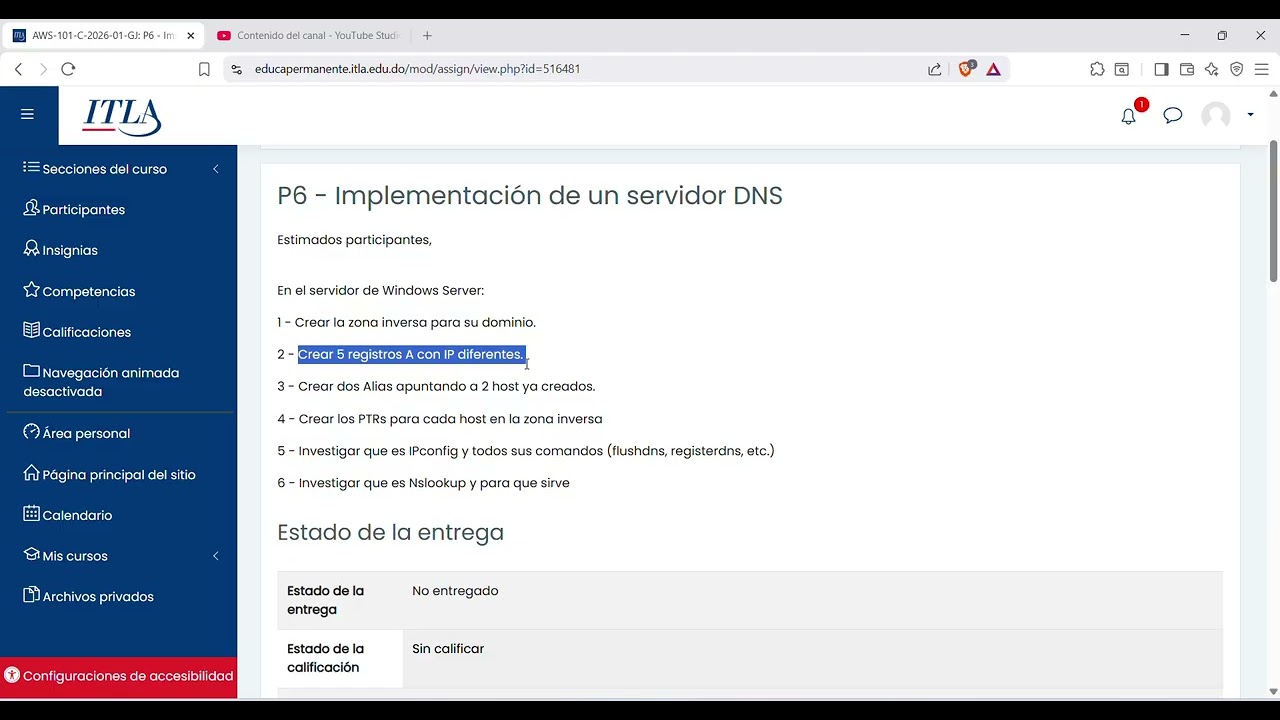
Task: Open Área personal dashboard
Action: coord(77,433)
